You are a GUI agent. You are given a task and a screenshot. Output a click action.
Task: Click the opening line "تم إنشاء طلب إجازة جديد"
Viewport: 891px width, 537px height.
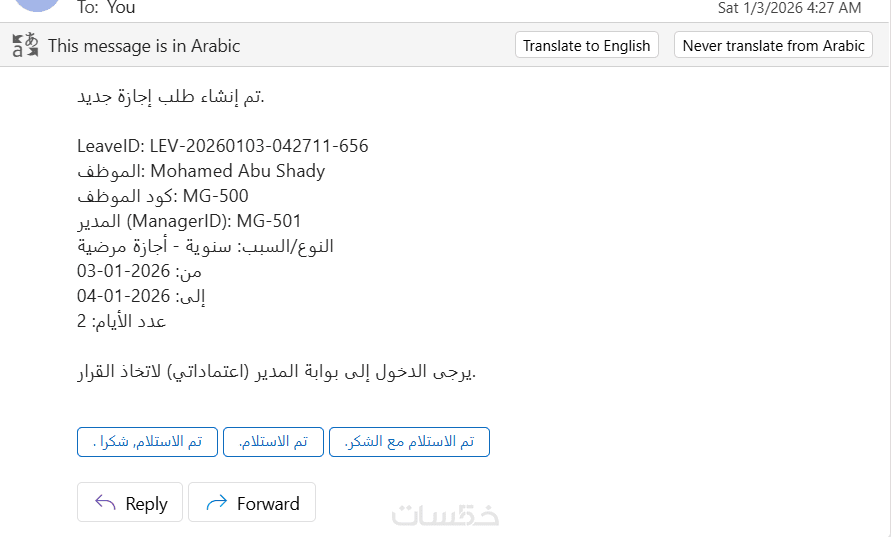tap(170, 96)
